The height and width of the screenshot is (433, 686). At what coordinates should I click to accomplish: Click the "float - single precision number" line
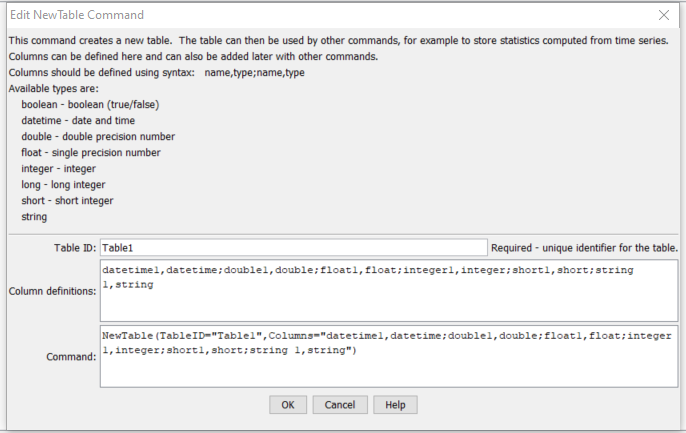click(x=91, y=153)
